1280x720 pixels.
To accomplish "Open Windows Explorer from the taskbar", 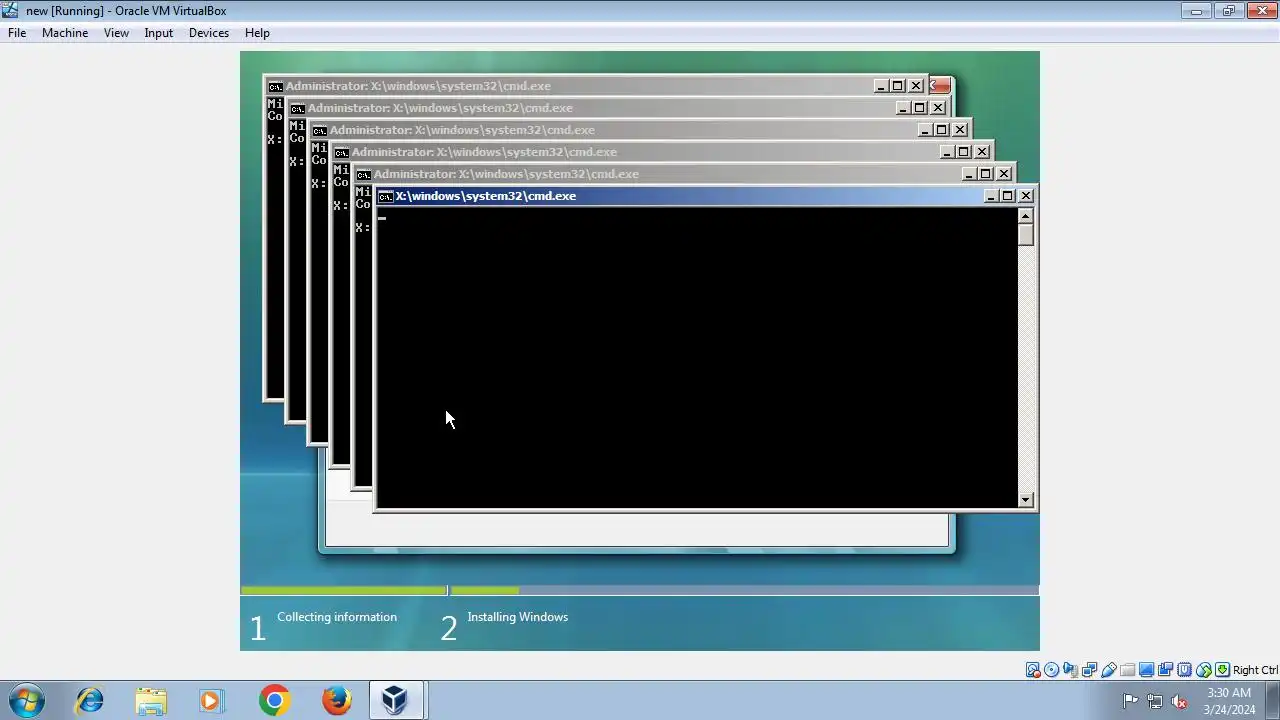I will point(151,700).
